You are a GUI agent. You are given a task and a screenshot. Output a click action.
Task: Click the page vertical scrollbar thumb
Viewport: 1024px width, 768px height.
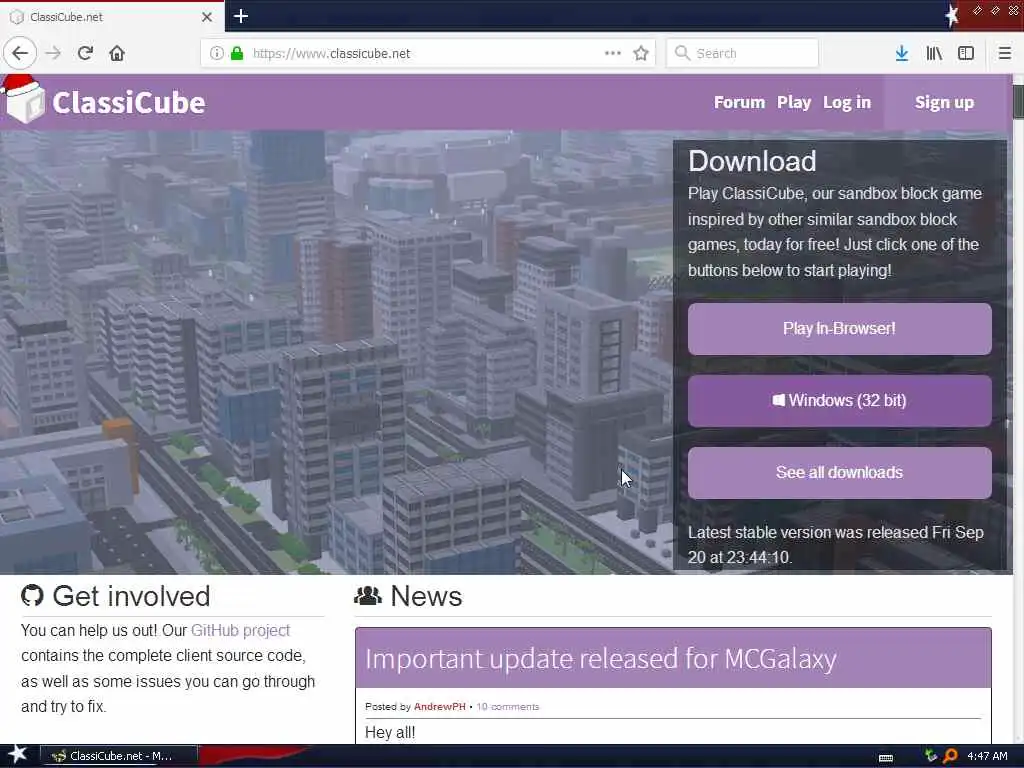(x=1018, y=102)
